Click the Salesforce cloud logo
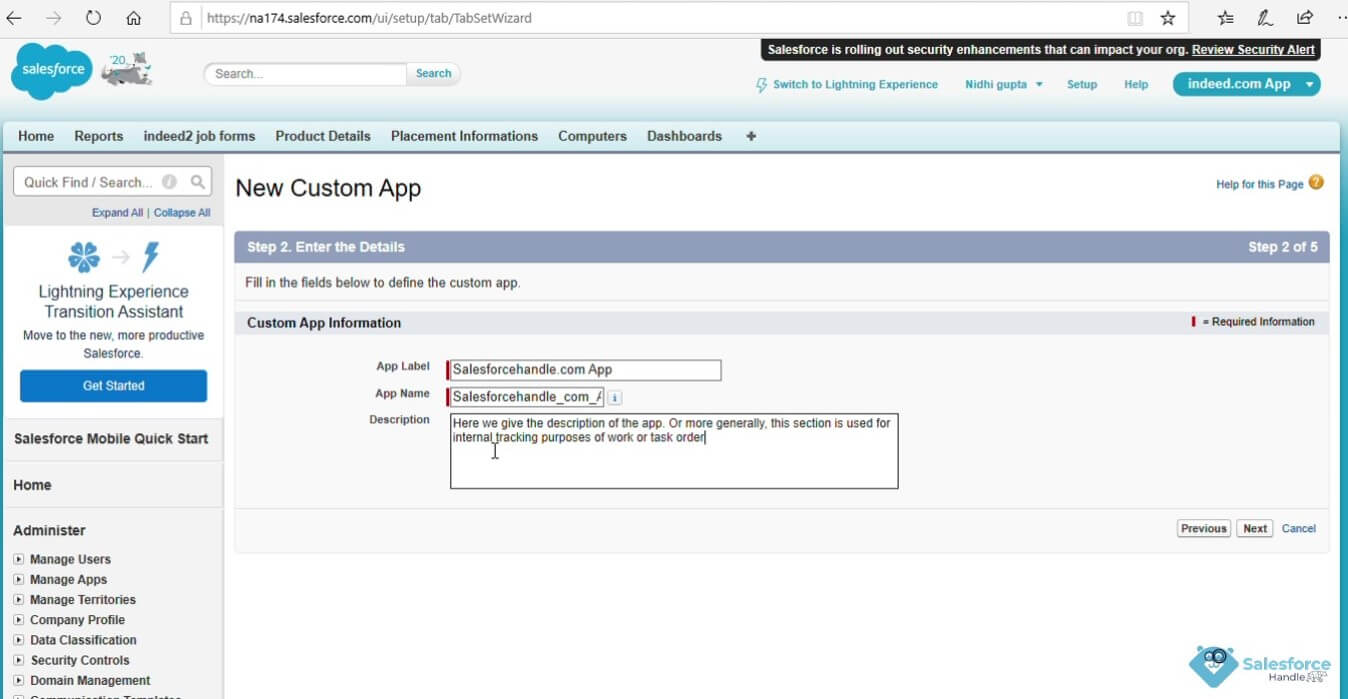The height and width of the screenshot is (699, 1348). [x=50, y=70]
